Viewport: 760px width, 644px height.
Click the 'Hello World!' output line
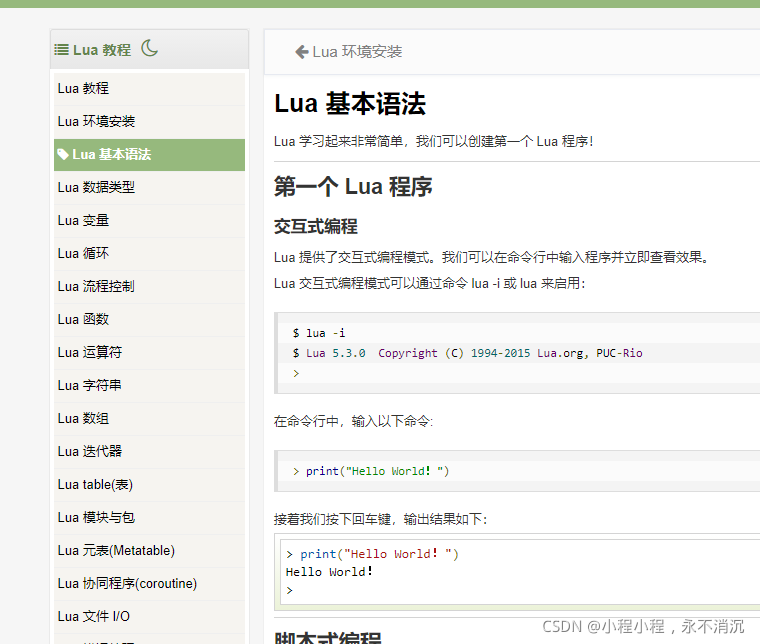coord(329,572)
